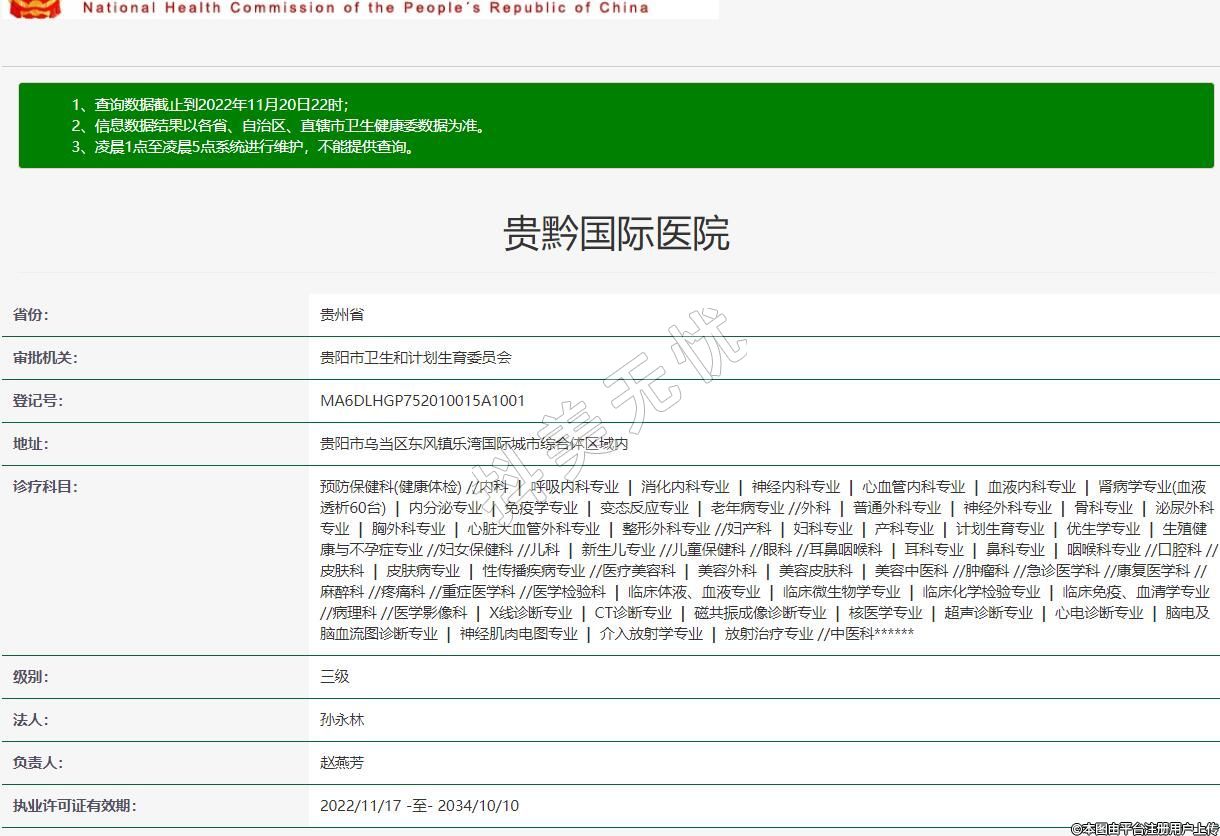The image size is (1220, 836).
Task: Click 预防保健科 in the department list
Action: click(x=357, y=487)
